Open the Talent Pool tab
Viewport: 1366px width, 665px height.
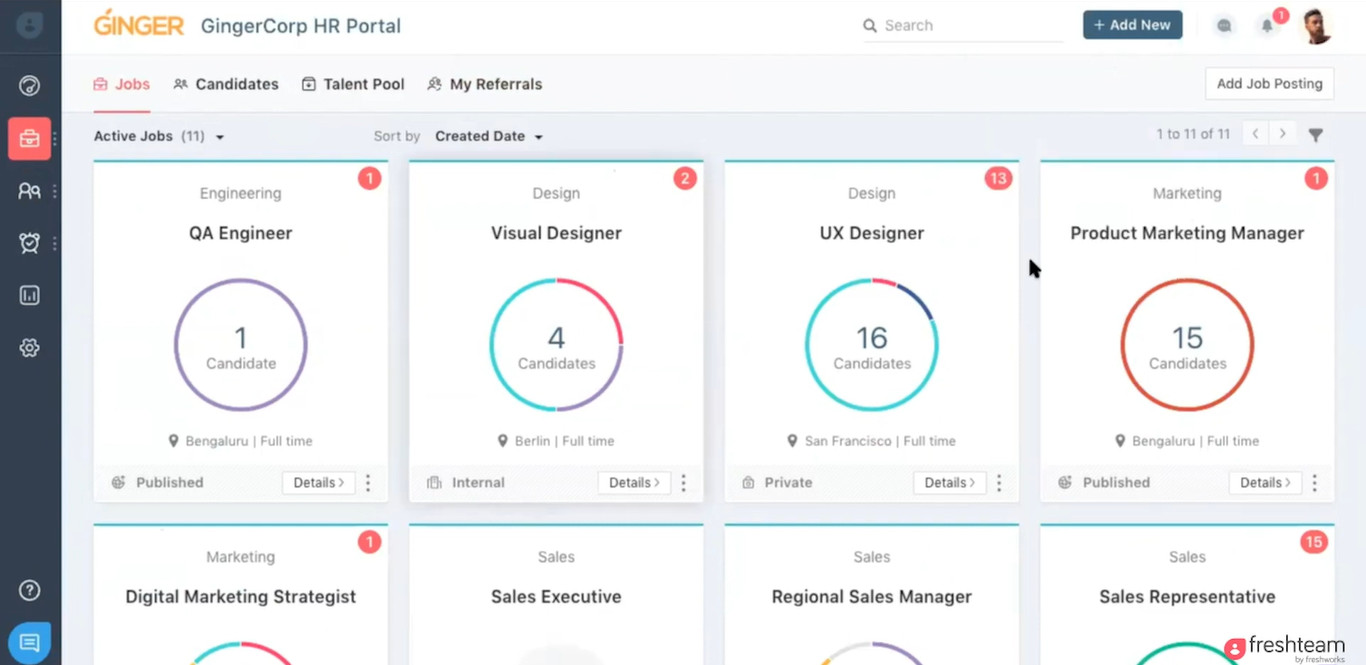click(x=353, y=84)
